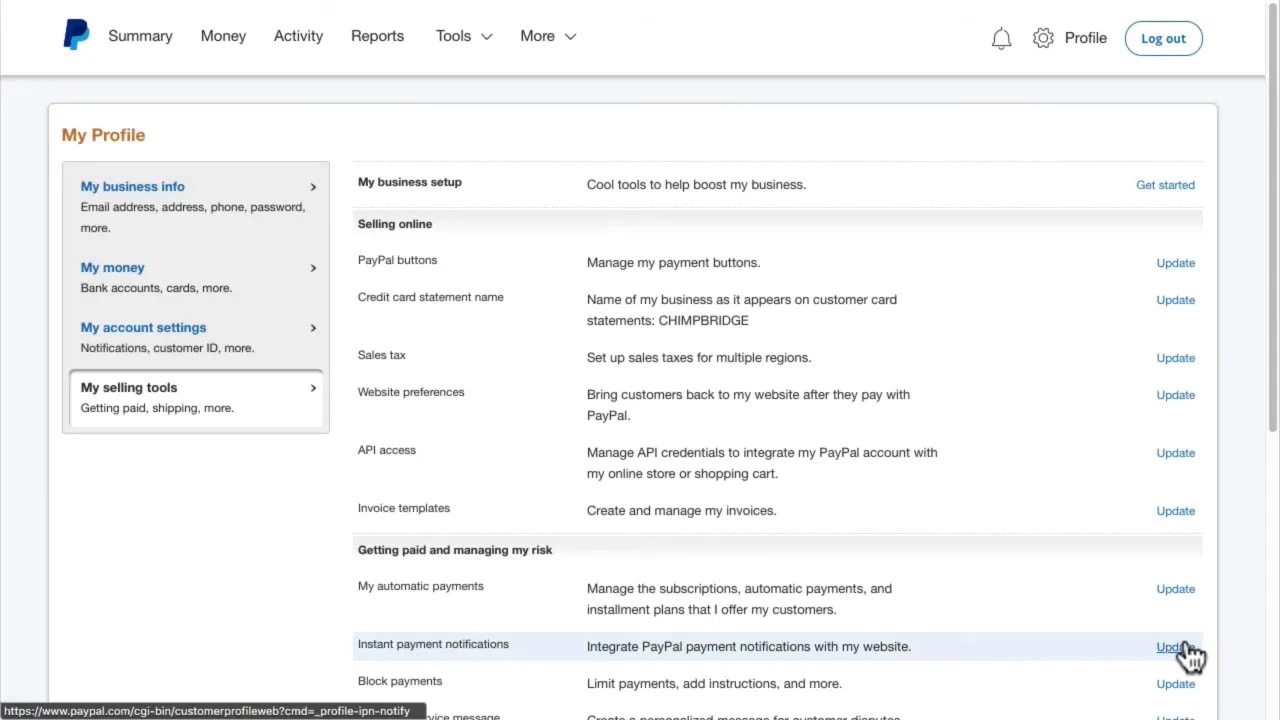Screen dimensions: 1280x720
Task: Open the Activity page
Action: click(x=298, y=36)
